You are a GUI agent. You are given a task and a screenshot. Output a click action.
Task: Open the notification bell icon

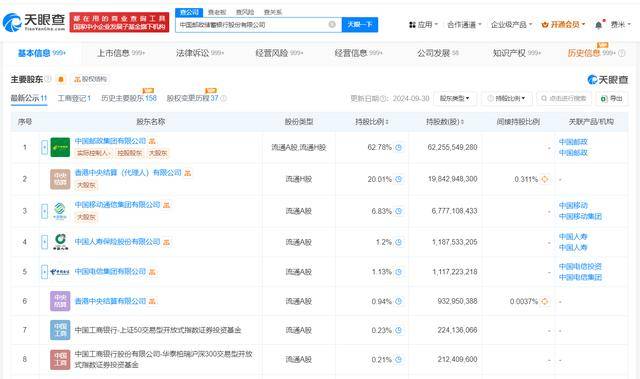pyautogui.click(x=598, y=25)
